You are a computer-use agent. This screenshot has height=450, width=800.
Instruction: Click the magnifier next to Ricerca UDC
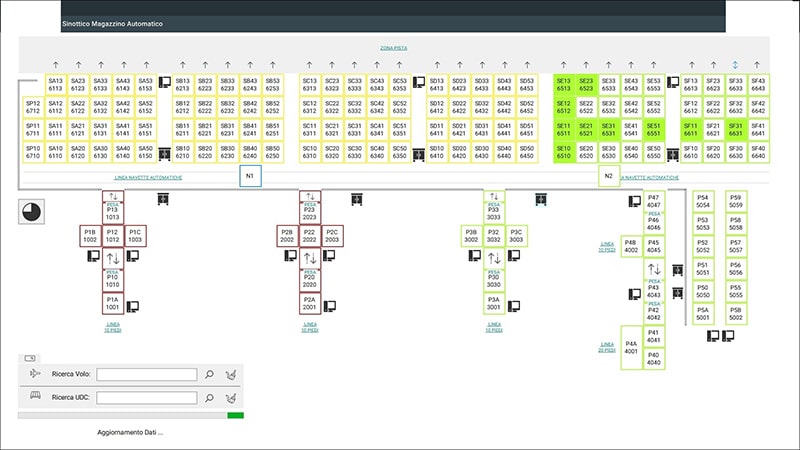[x=210, y=397]
